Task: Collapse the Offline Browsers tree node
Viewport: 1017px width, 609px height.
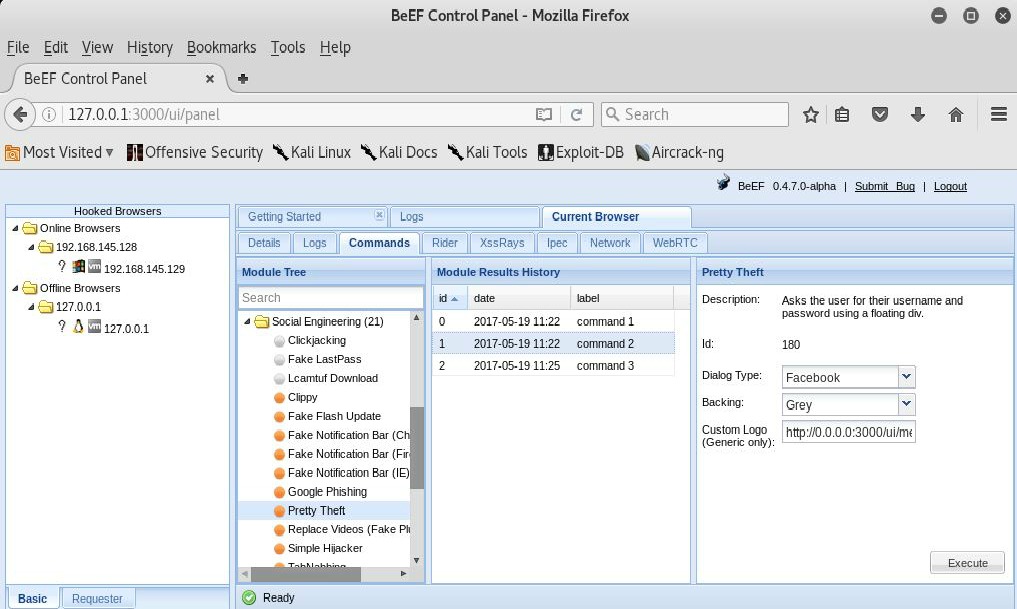Action: coord(15,288)
